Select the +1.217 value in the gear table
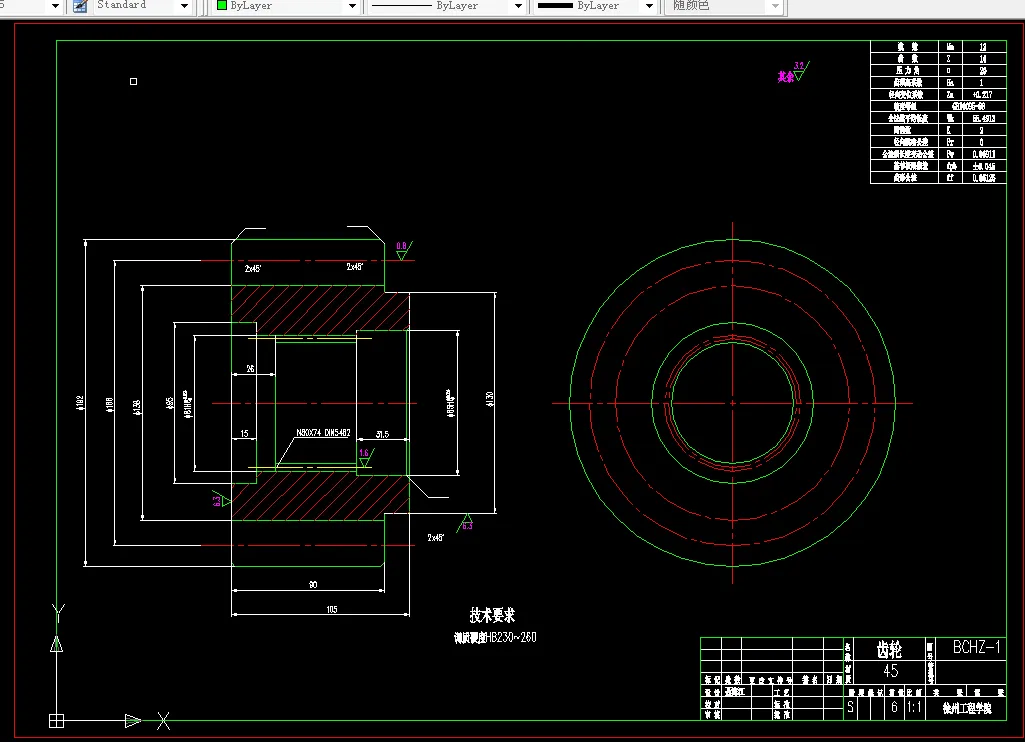The width and height of the screenshot is (1025, 742). click(983, 94)
